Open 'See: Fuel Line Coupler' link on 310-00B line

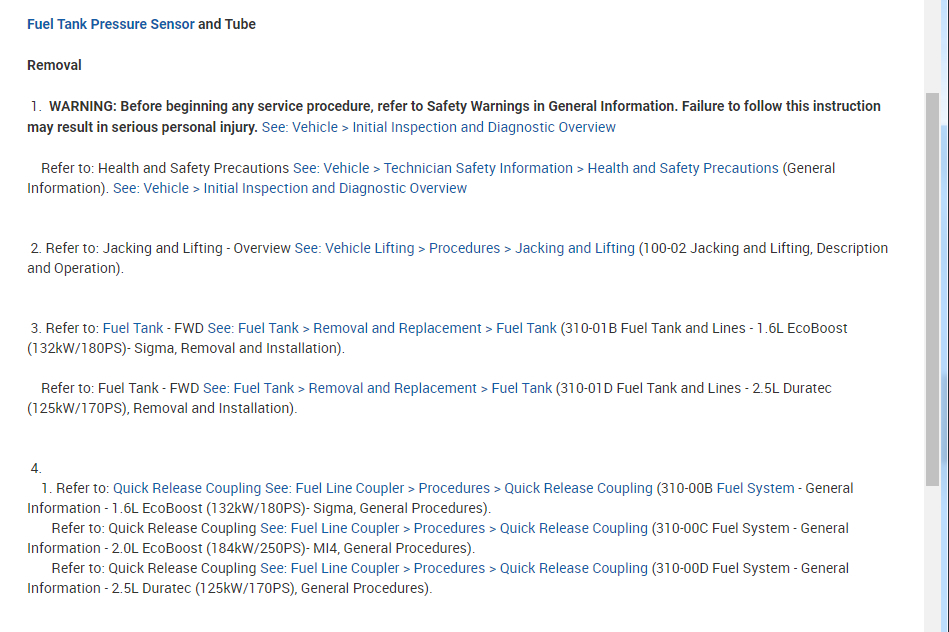point(335,488)
